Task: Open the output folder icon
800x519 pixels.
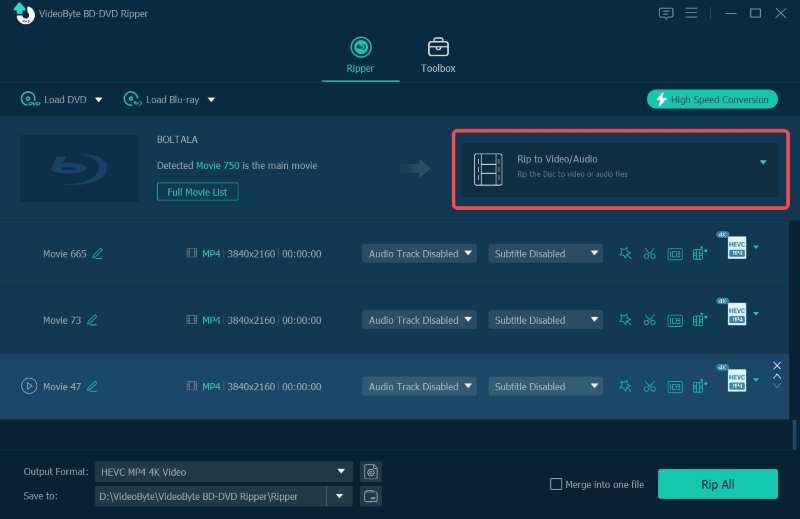Action: [371, 496]
